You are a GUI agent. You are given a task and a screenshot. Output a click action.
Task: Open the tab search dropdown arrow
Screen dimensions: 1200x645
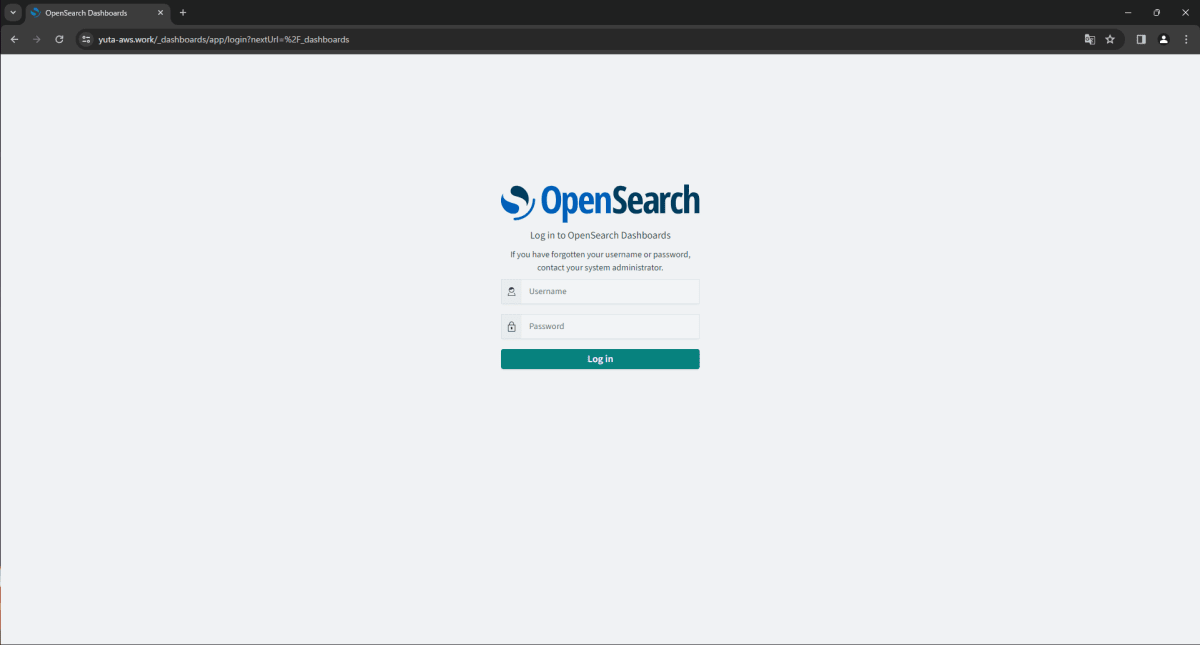click(12, 13)
